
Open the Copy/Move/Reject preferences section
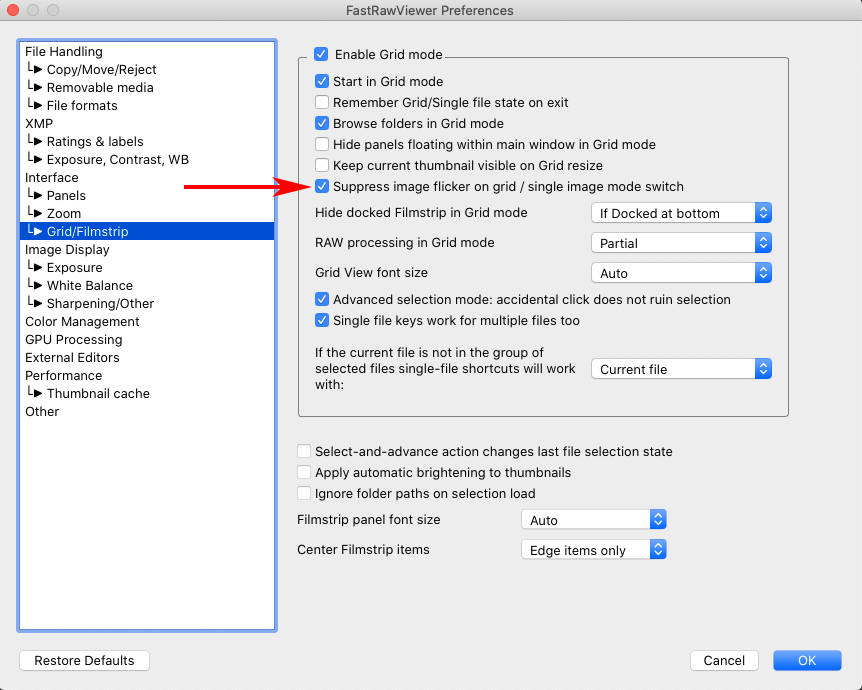coord(101,70)
